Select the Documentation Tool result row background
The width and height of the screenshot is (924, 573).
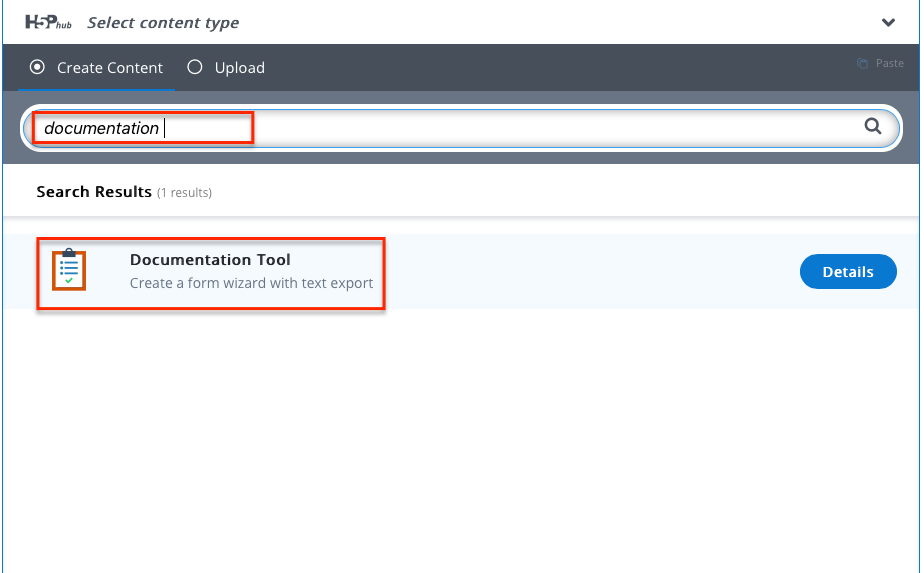click(x=461, y=272)
